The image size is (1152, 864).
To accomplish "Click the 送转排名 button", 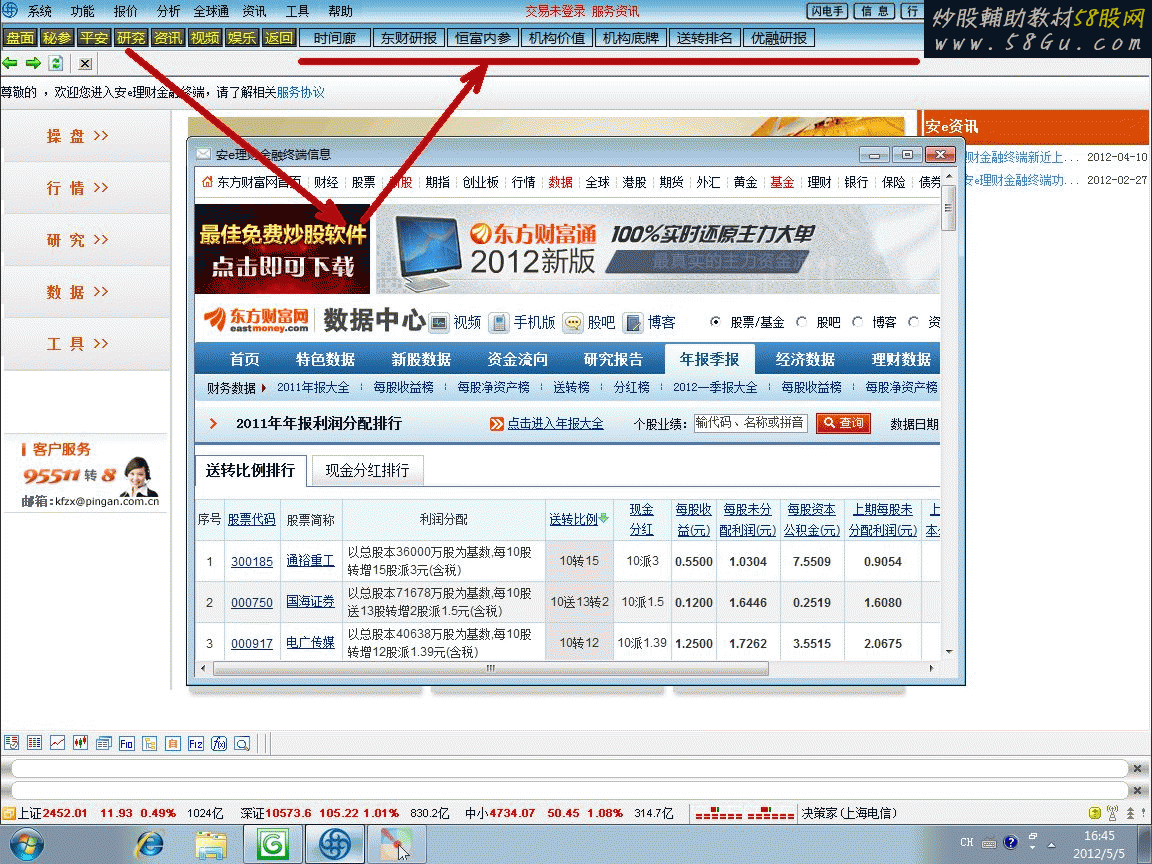I will pyautogui.click(x=705, y=38).
